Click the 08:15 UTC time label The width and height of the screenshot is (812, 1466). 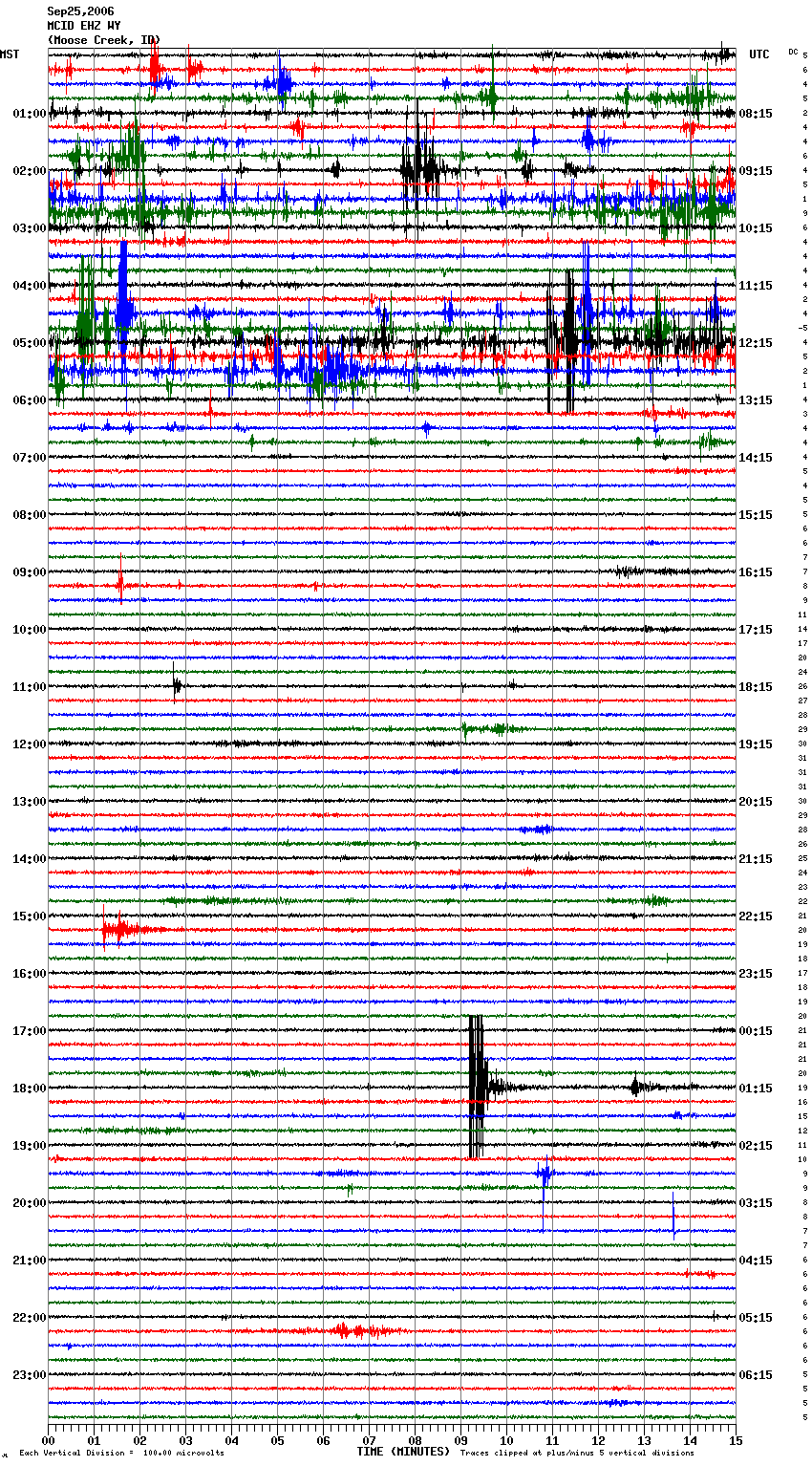tap(756, 114)
